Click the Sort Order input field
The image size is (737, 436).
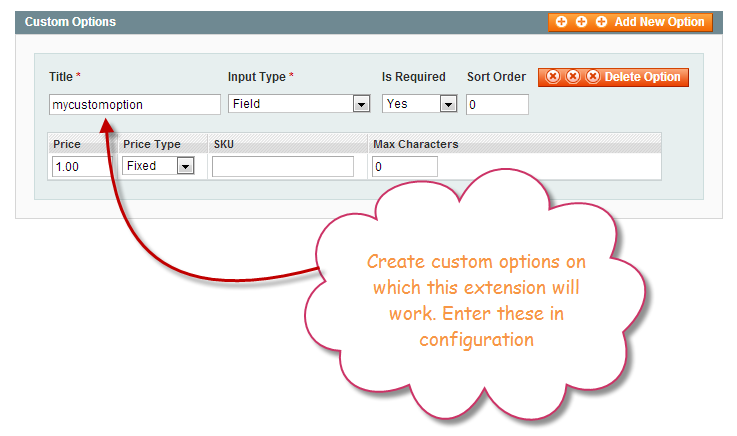point(497,104)
